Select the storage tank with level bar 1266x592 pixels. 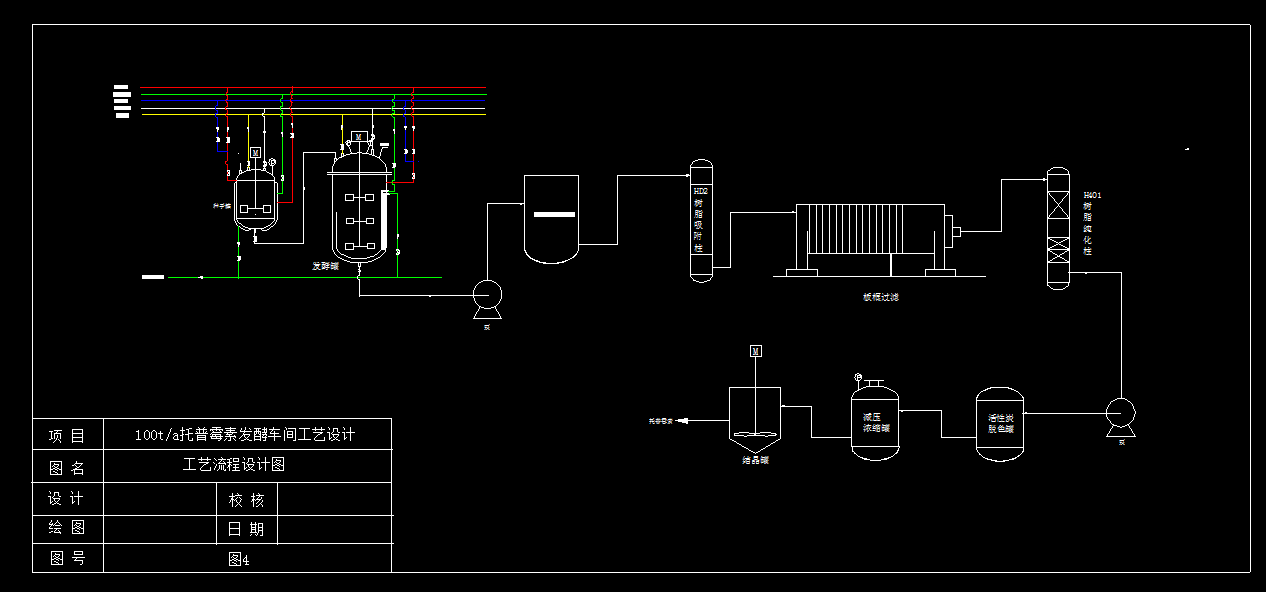[x=551, y=219]
